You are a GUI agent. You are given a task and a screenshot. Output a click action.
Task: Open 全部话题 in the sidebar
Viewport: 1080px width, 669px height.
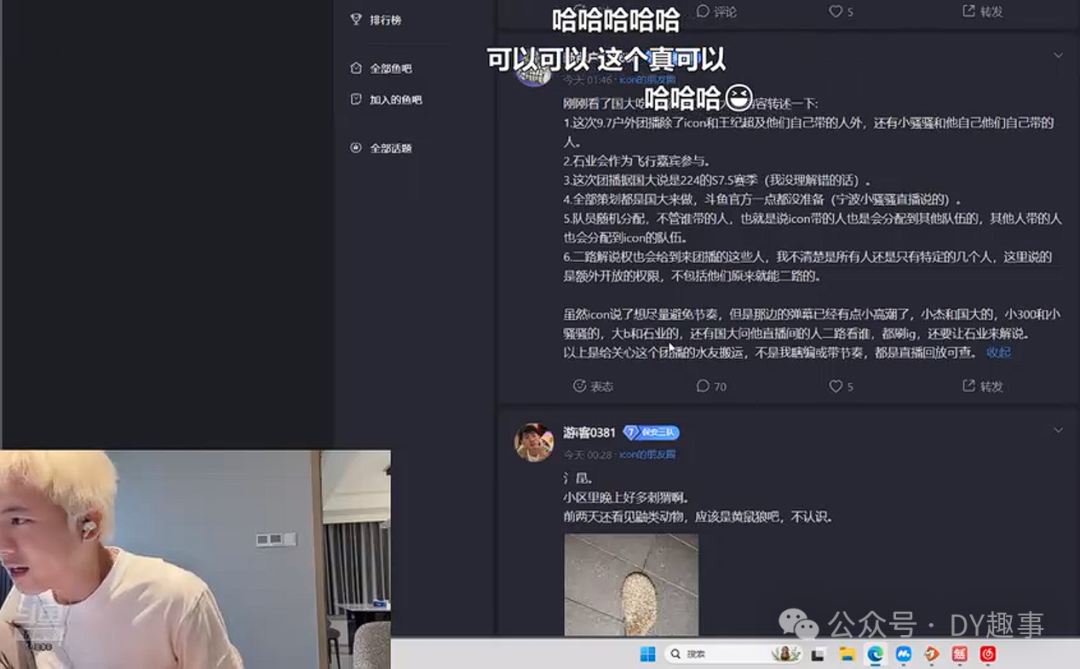391,148
